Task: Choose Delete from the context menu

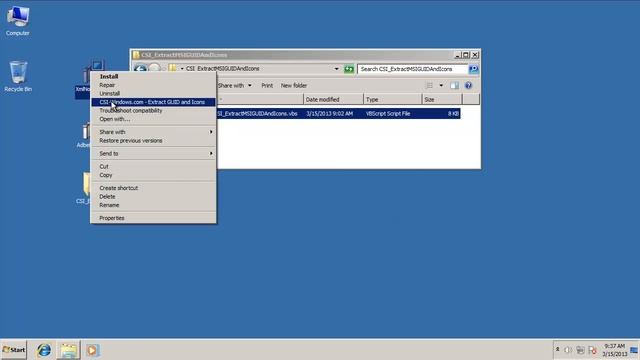Action: 153,197
